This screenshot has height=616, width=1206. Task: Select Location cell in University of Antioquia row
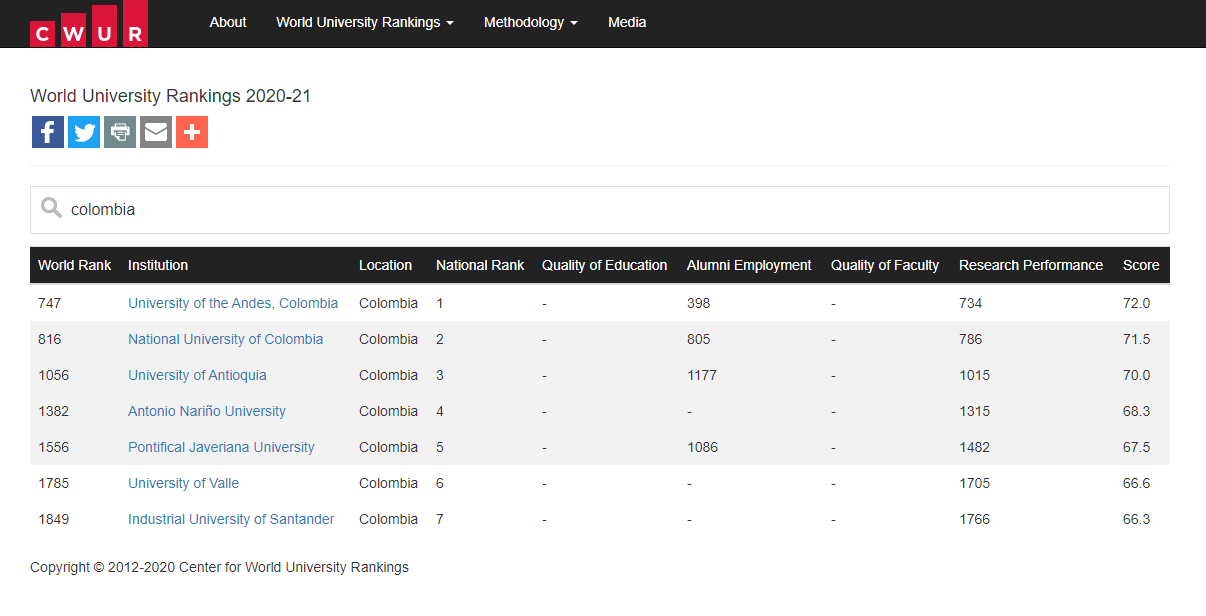[x=388, y=375]
